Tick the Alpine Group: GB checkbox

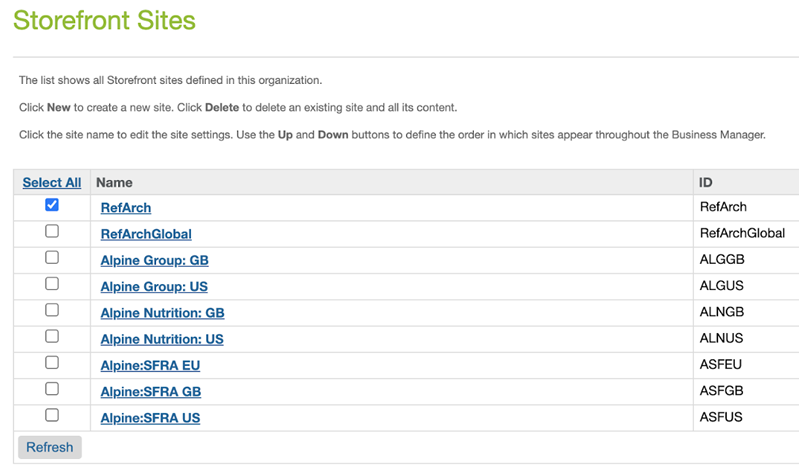click(51, 257)
